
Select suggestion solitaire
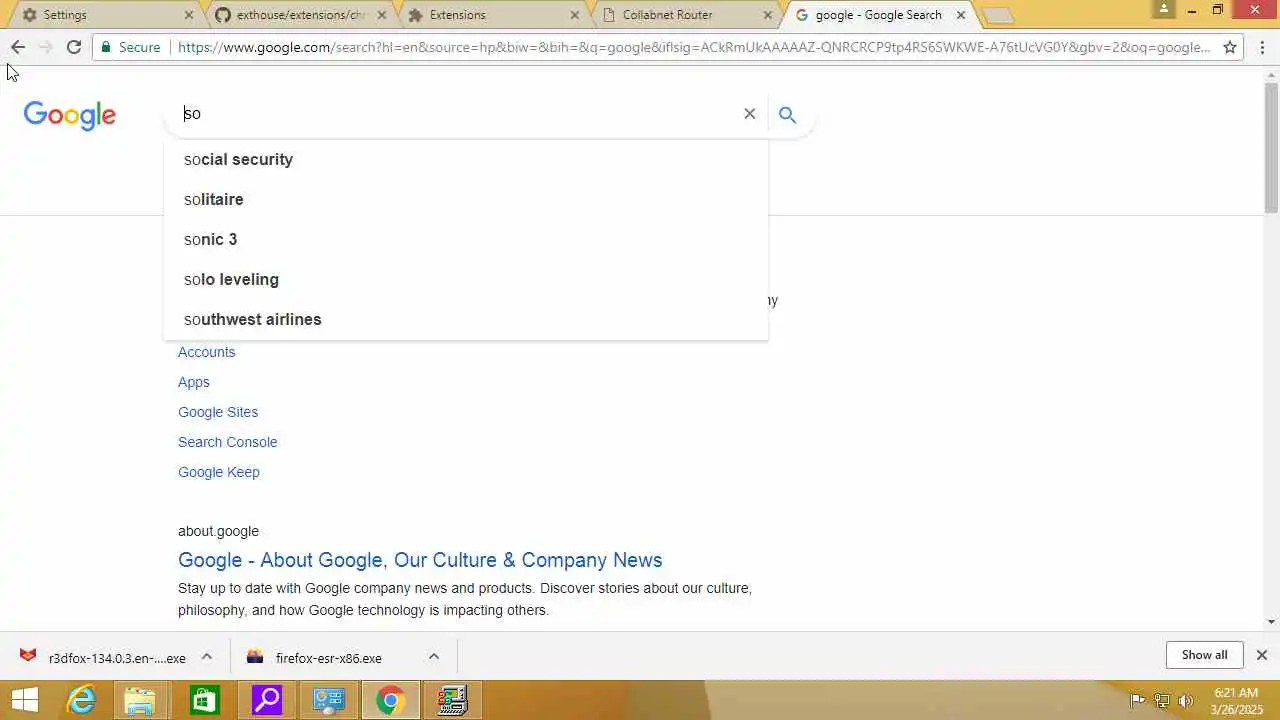coord(466,200)
